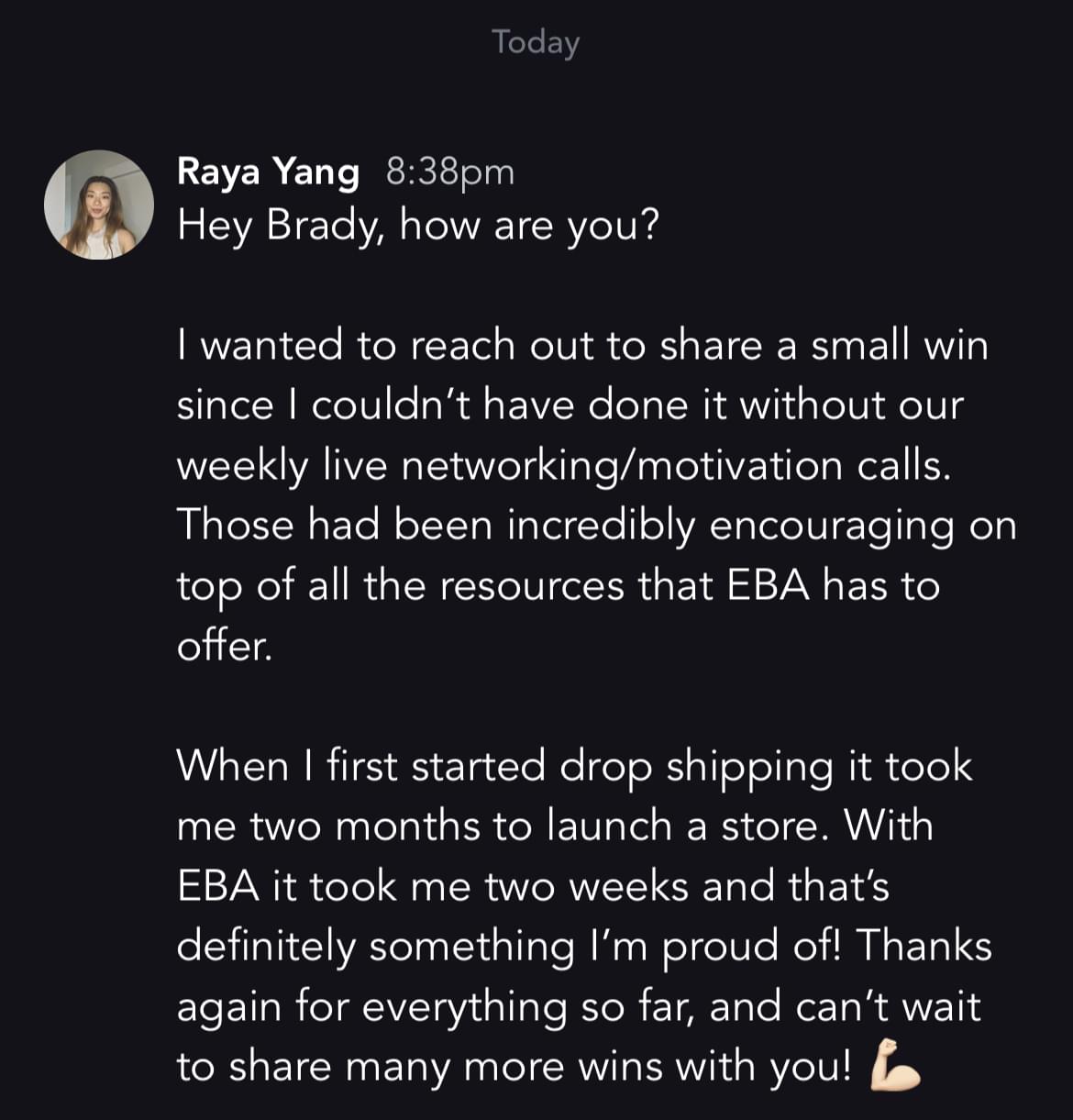Screen dimensions: 1073x1120
Task: Click the word "weekly" in the message
Action: click(x=242, y=466)
